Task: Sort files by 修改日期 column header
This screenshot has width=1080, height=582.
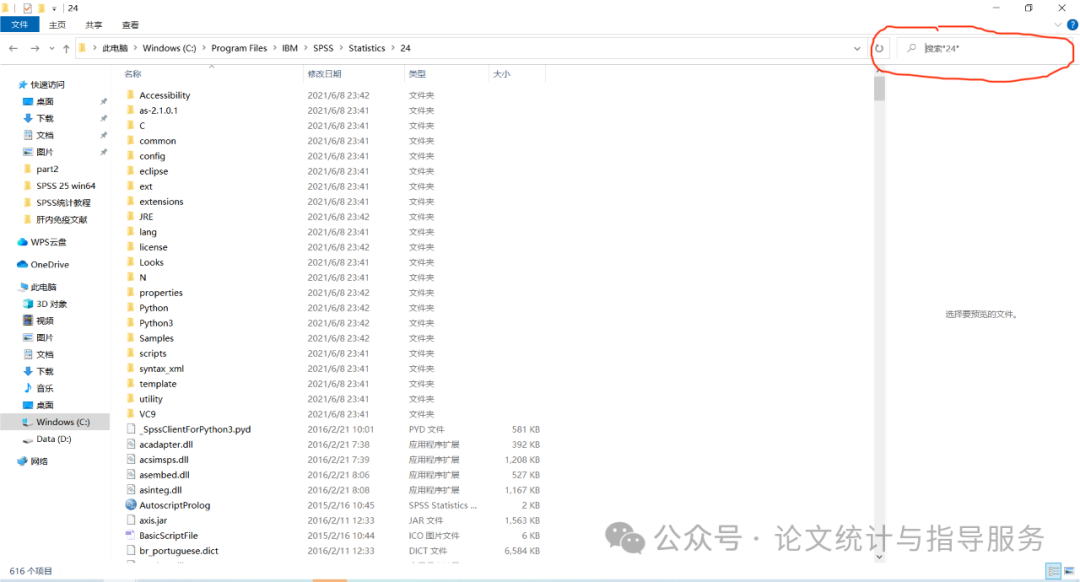Action: tap(324, 74)
